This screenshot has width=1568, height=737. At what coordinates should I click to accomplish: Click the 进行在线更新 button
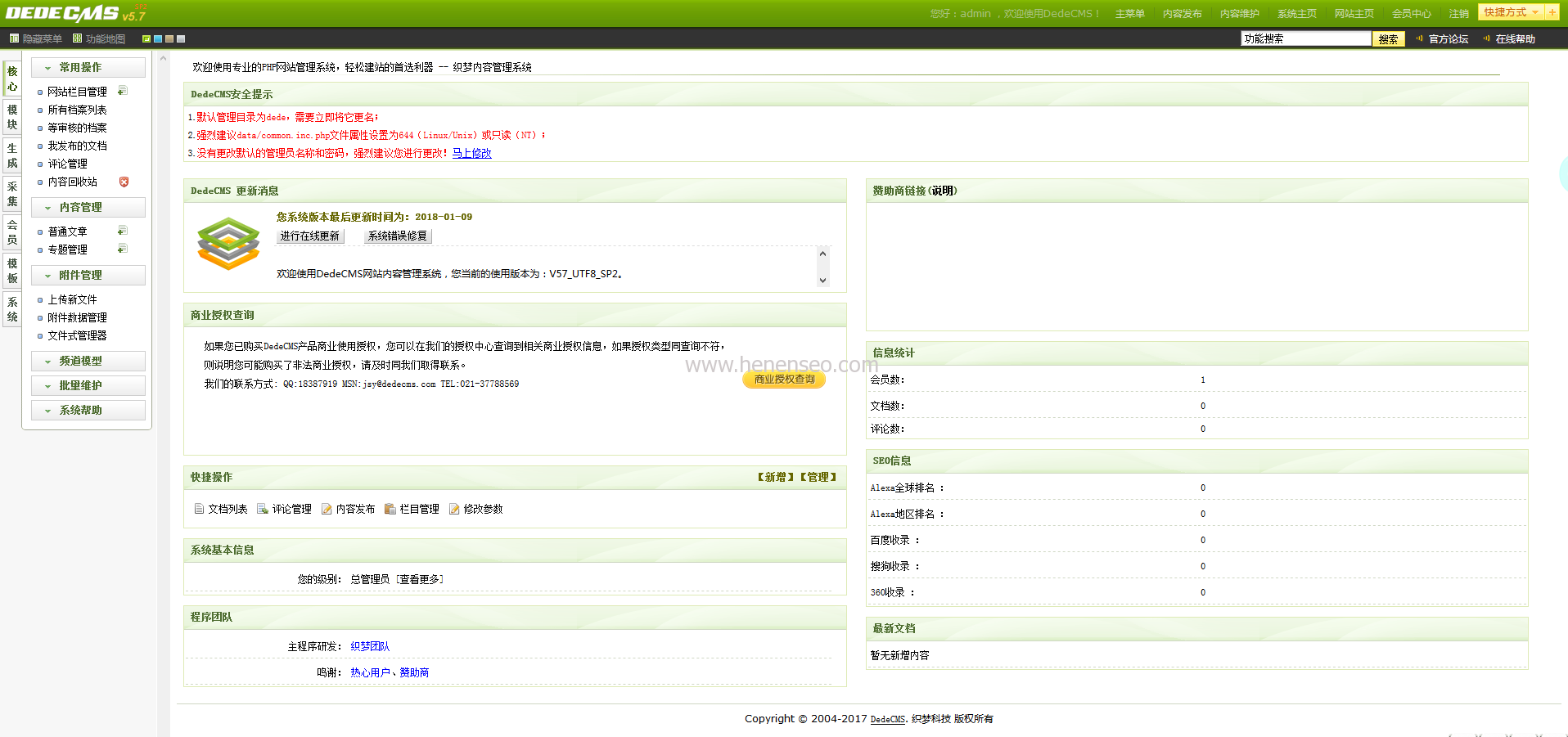pyautogui.click(x=309, y=236)
